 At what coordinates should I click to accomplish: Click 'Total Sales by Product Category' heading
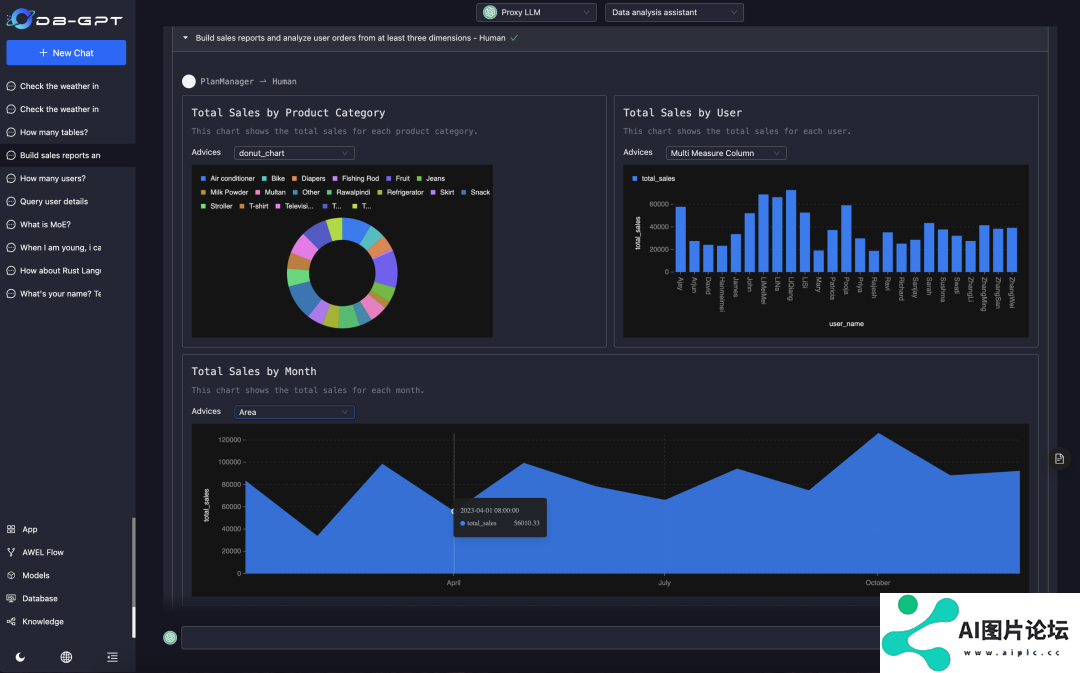288,113
